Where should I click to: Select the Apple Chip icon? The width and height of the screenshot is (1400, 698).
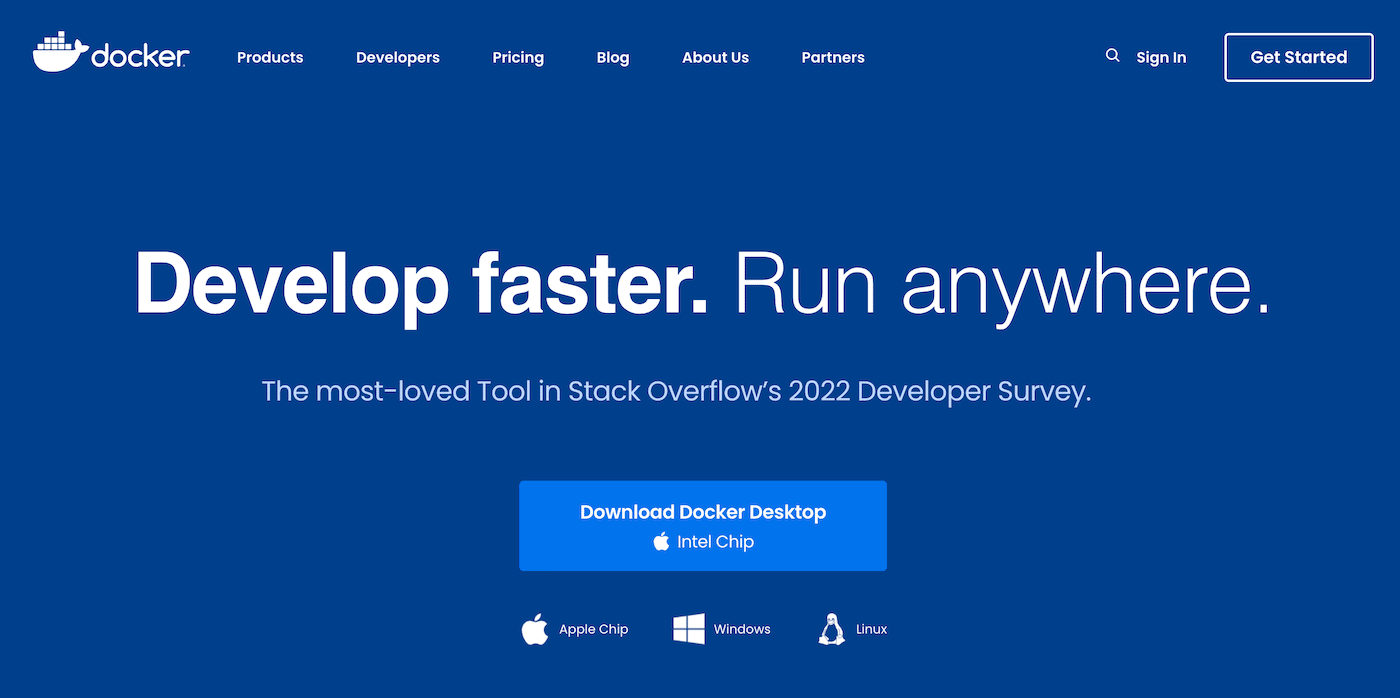pyautogui.click(x=535, y=628)
